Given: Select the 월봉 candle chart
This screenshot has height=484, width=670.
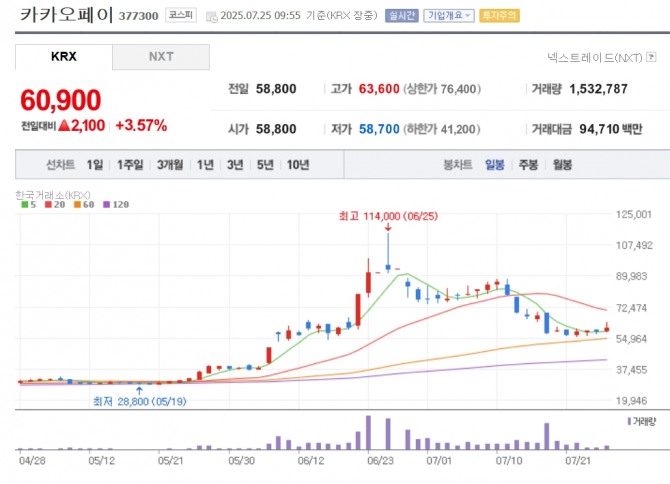Looking at the screenshot, I should [562, 164].
